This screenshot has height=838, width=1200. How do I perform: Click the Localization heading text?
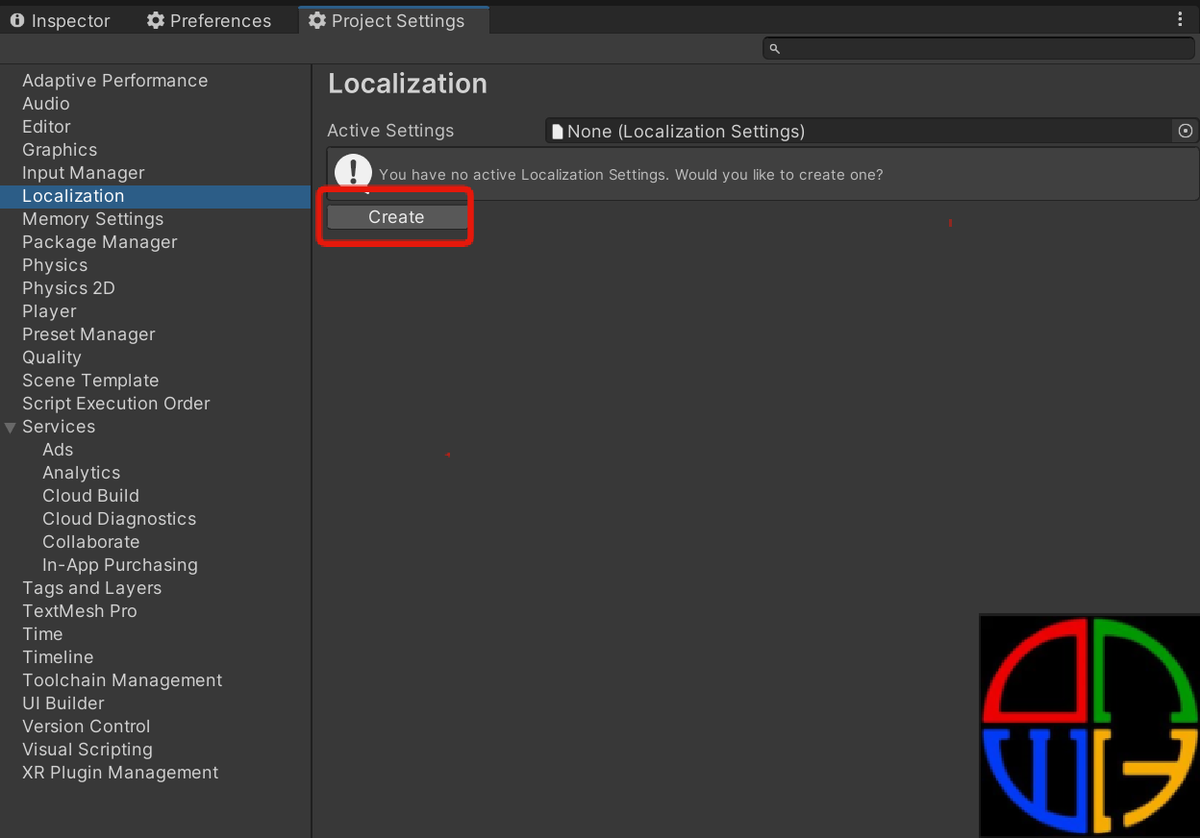(x=408, y=84)
